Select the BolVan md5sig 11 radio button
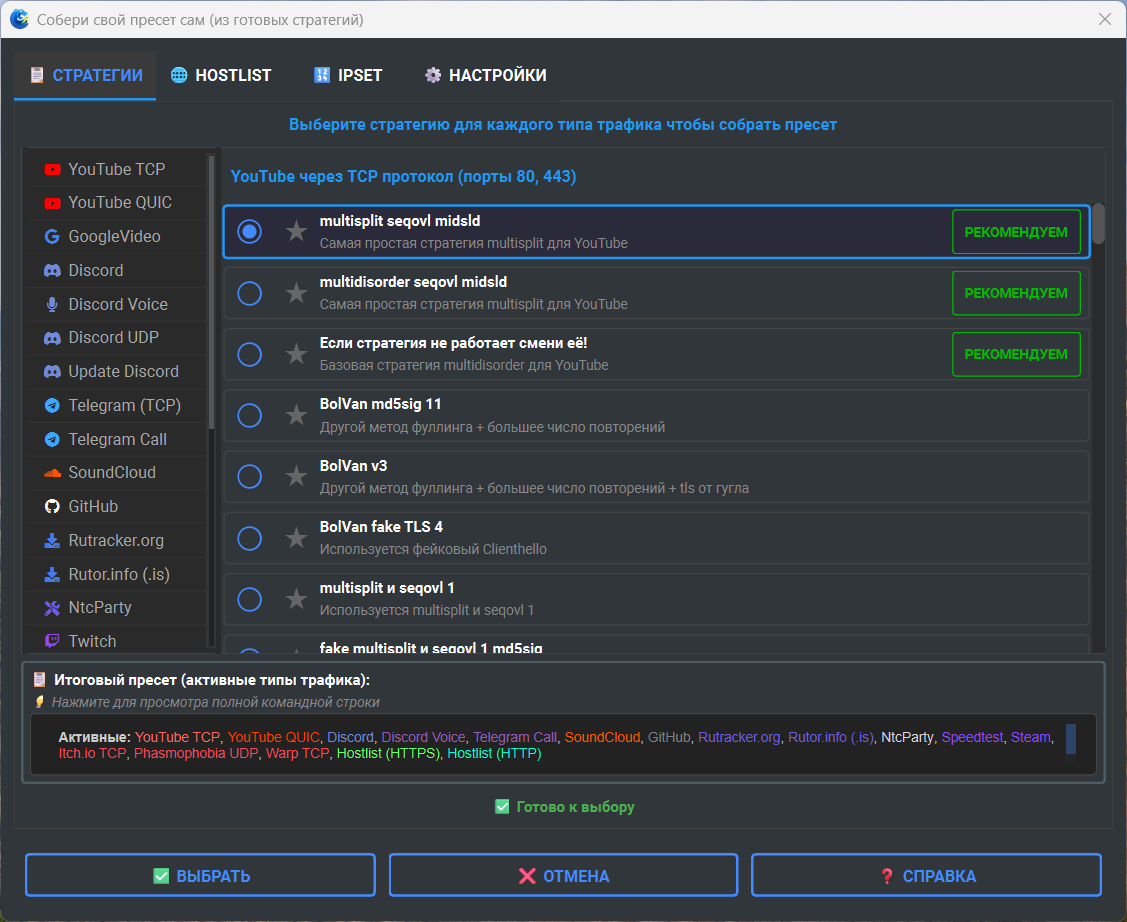The width and height of the screenshot is (1127, 922). pyautogui.click(x=249, y=416)
